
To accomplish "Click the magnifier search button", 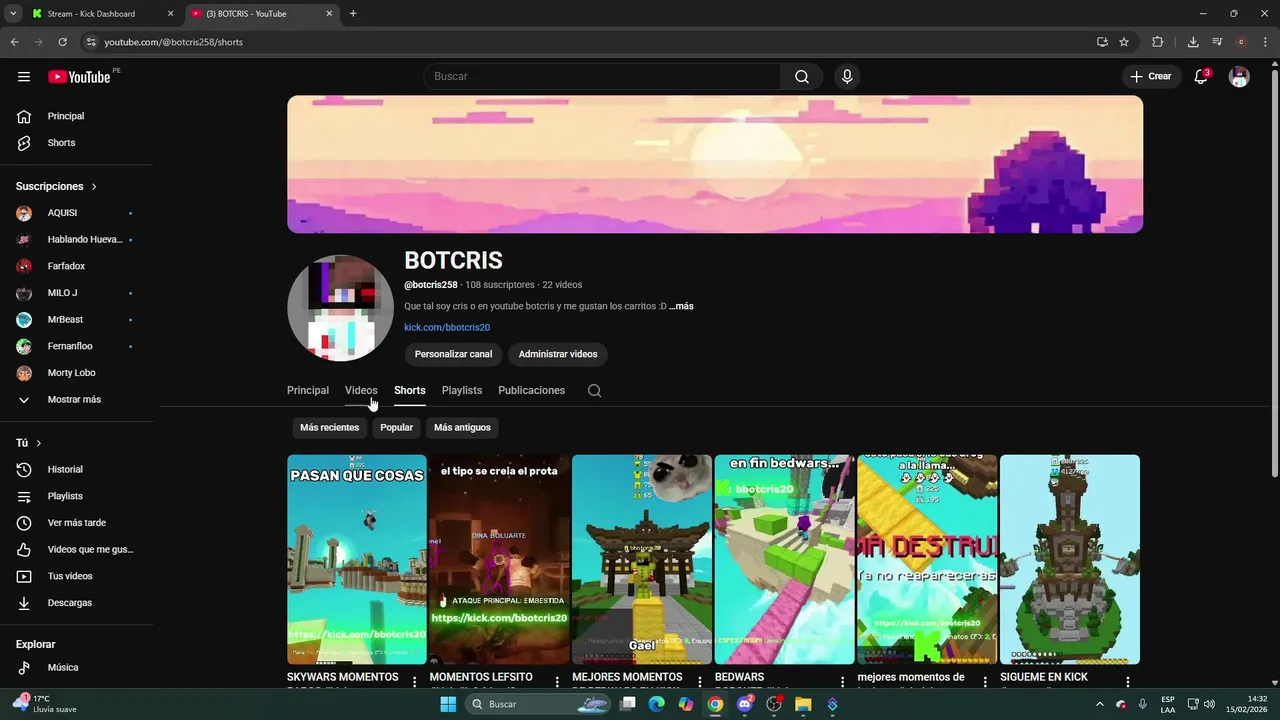I will click(x=802, y=77).
